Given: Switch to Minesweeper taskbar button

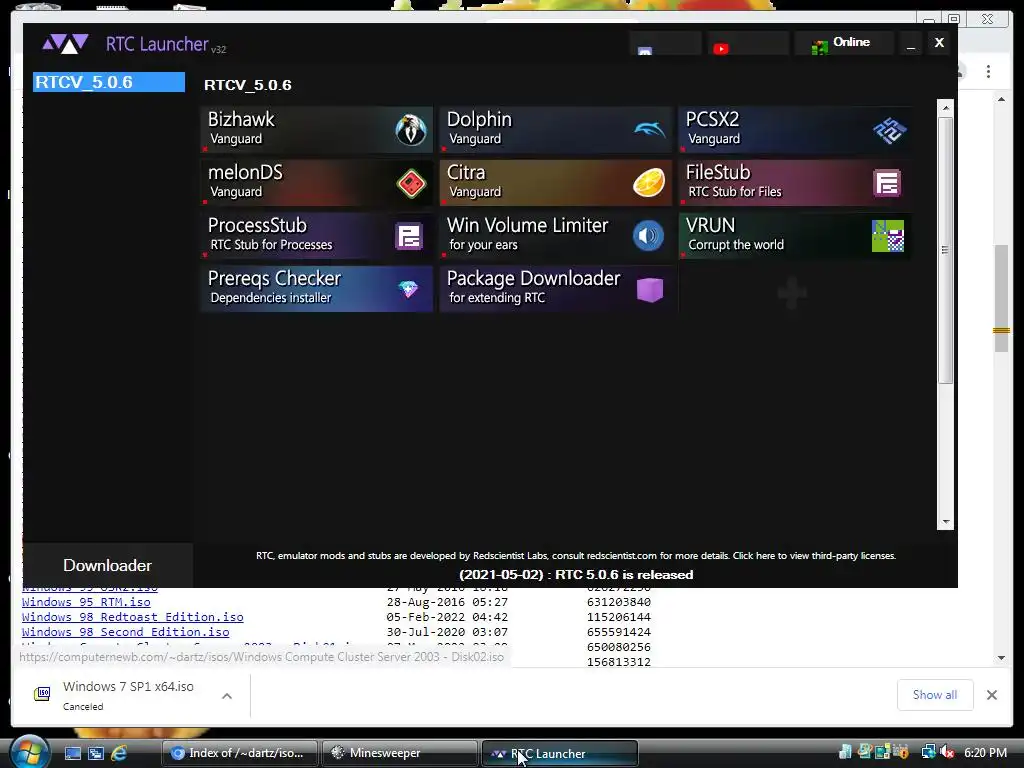Looking at the screenshot, I should click(x=400, y=753).
